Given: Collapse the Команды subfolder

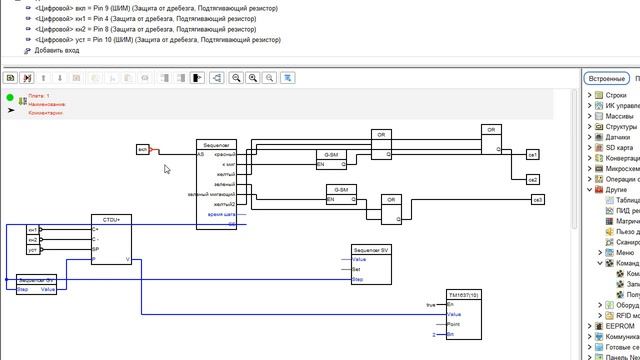Looking at the screenshot, I should pos(600,263).
